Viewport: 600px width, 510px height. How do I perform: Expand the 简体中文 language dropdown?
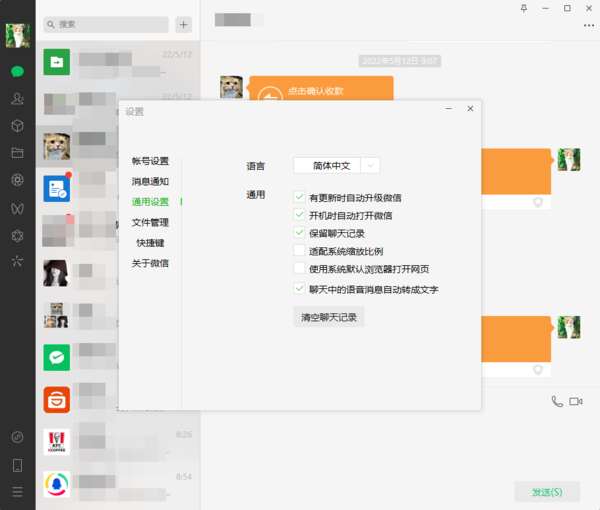click(370, 165)
